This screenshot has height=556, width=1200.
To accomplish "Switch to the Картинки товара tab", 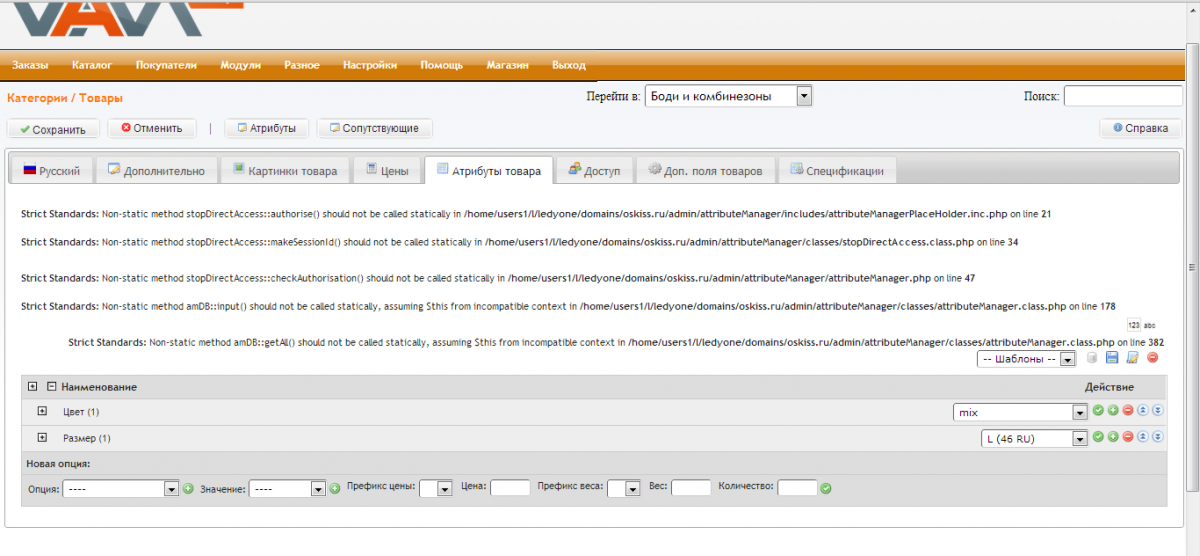I will [285, 170].
